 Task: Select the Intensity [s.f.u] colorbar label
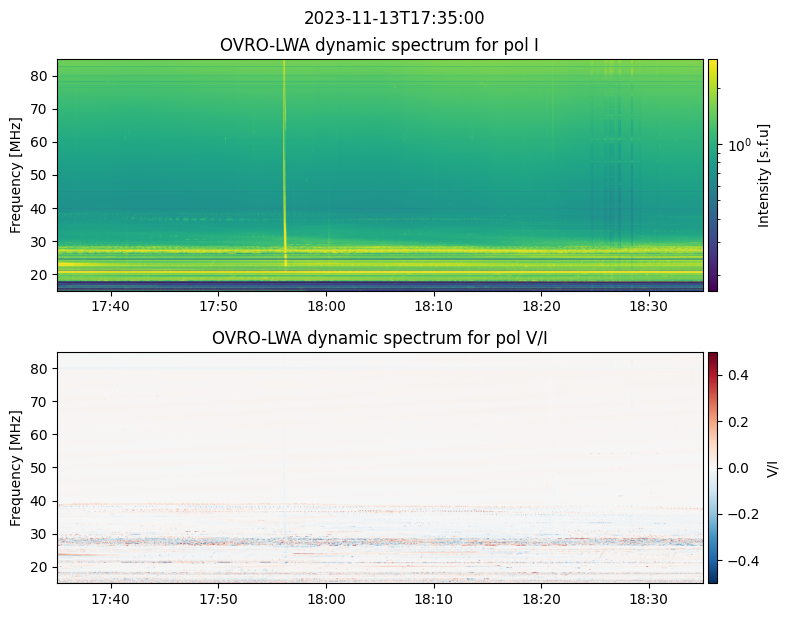(x=765, y=175)
